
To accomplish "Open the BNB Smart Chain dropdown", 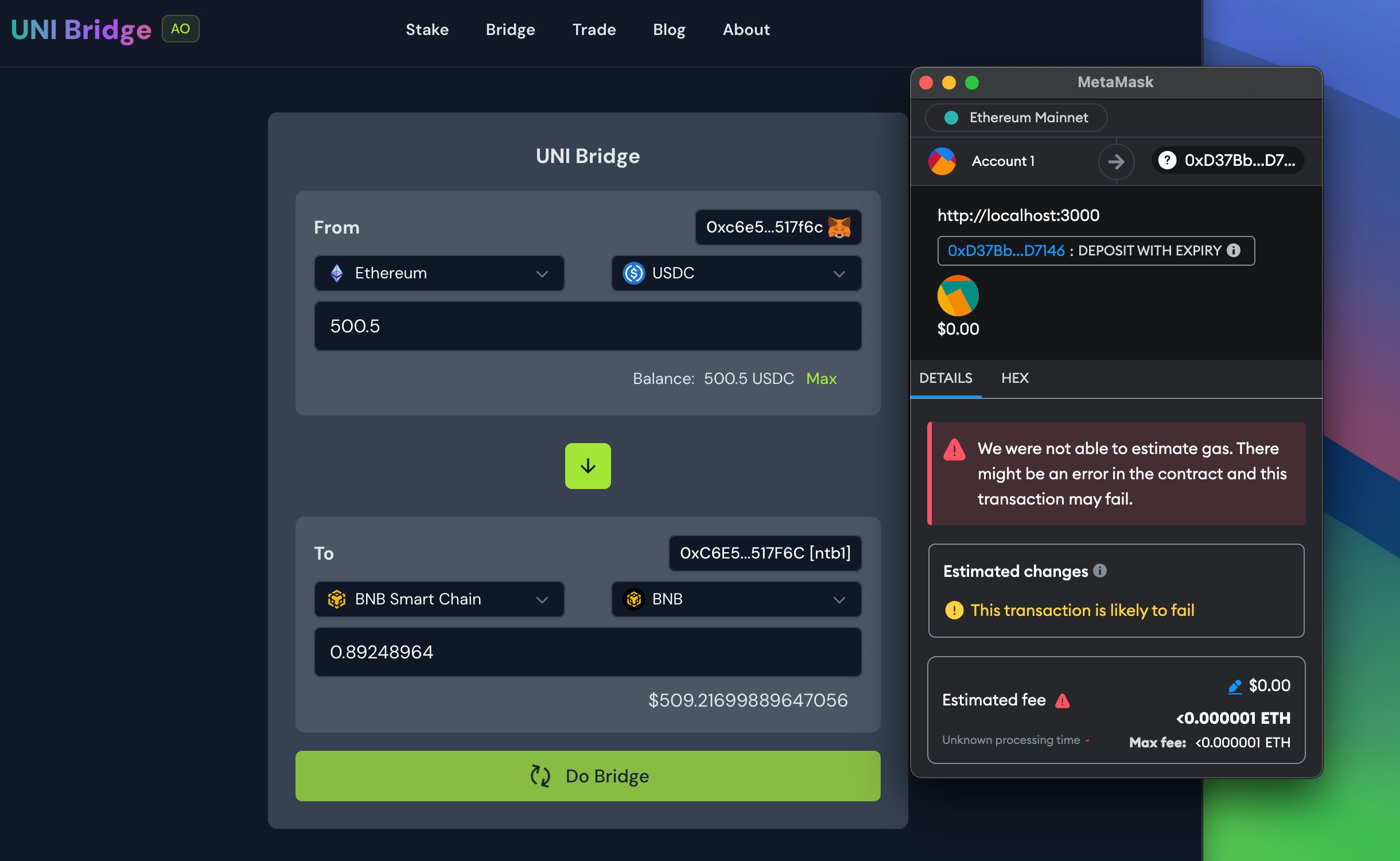I will pos(440,599).
